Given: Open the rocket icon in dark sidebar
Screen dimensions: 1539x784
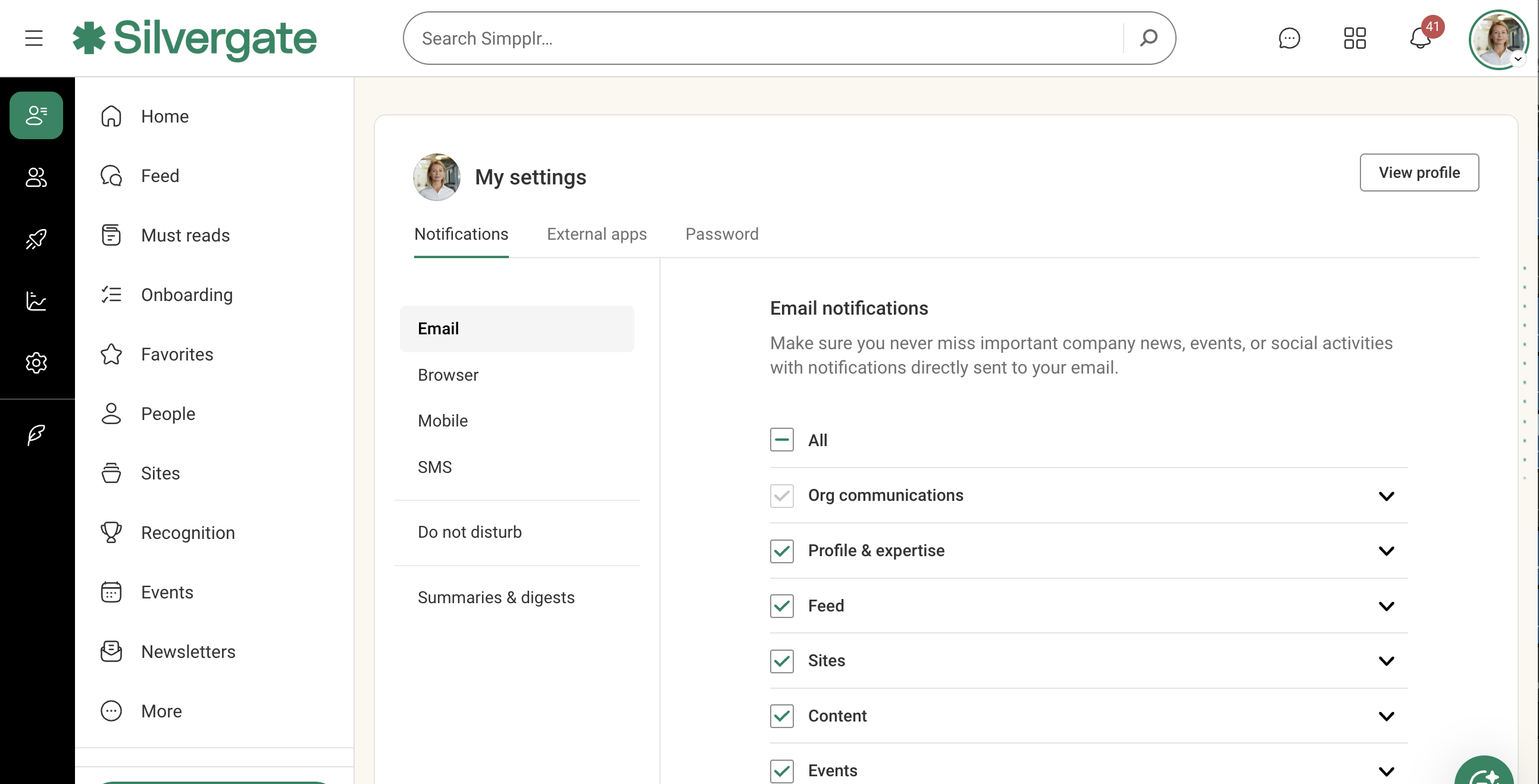Looking at the screenshot, I should click(x=36, y=239).
